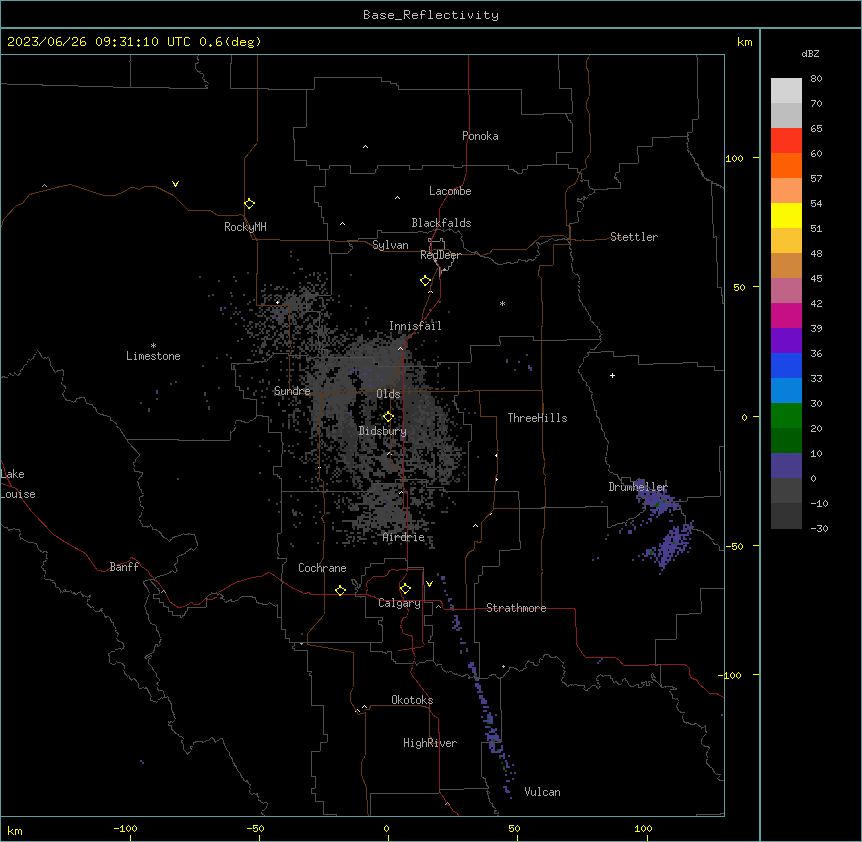Click the RockyMH town label
Screen dimensions: 862x842
[245, 226]
